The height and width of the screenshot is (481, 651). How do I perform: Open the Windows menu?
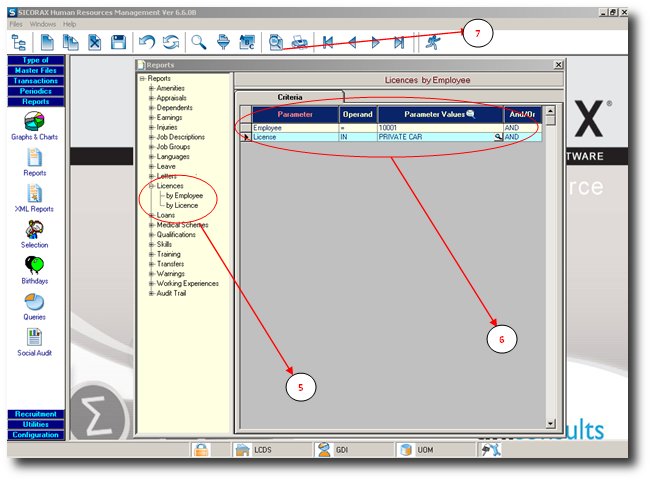(x=43, y=23)
